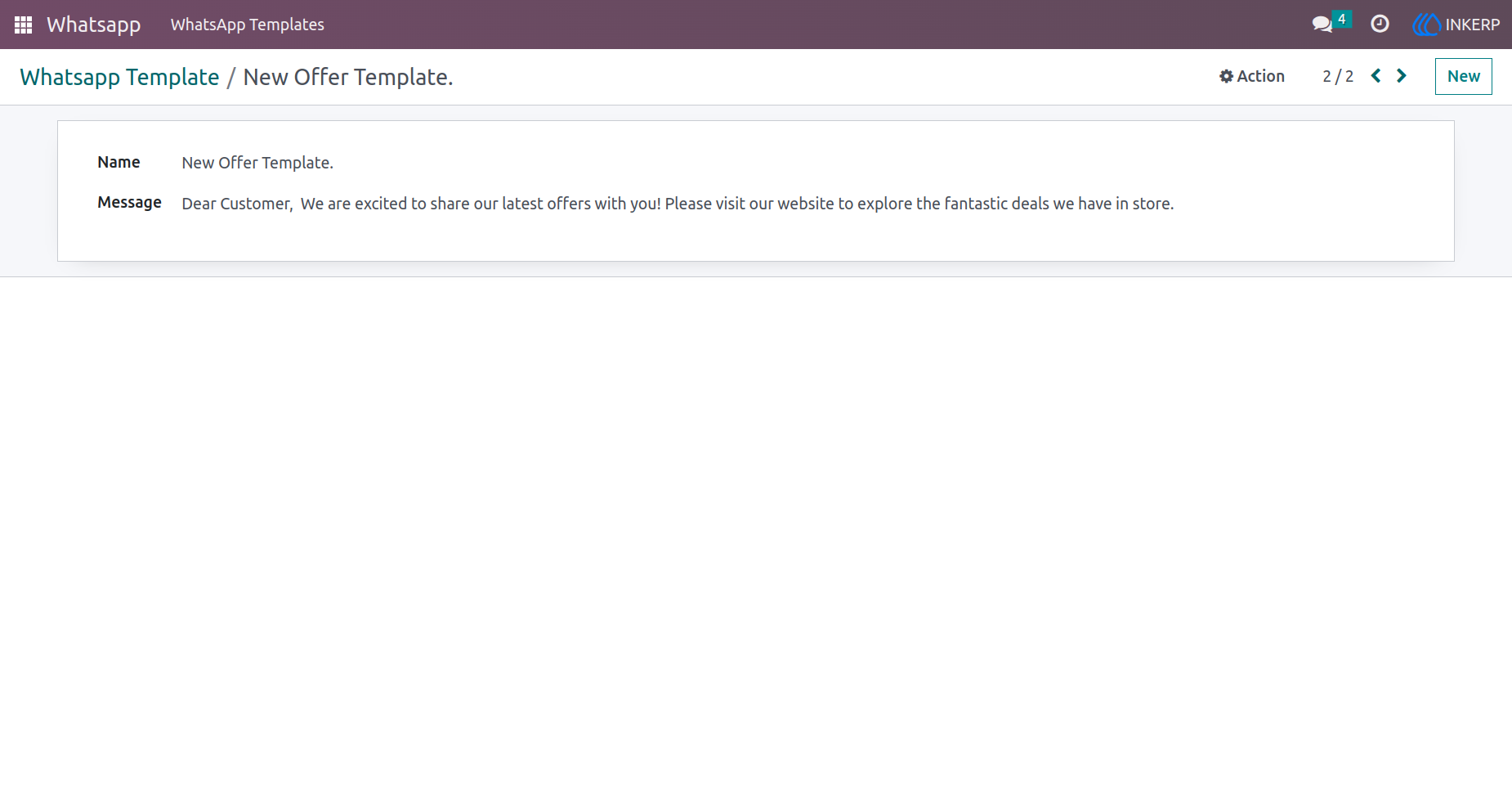Open the WhatsApp Templates menu
The width and height of the screenshot is (1512, 790).
(x=248, y=25)
